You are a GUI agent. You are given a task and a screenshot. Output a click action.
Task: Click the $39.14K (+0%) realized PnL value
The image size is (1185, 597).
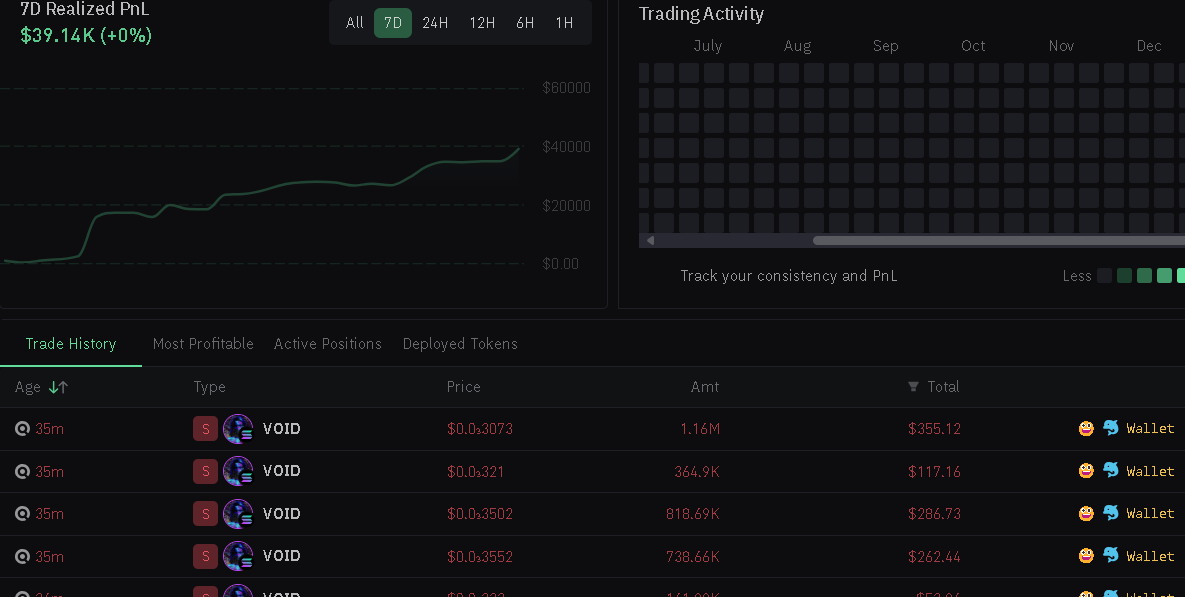[86, 36]
